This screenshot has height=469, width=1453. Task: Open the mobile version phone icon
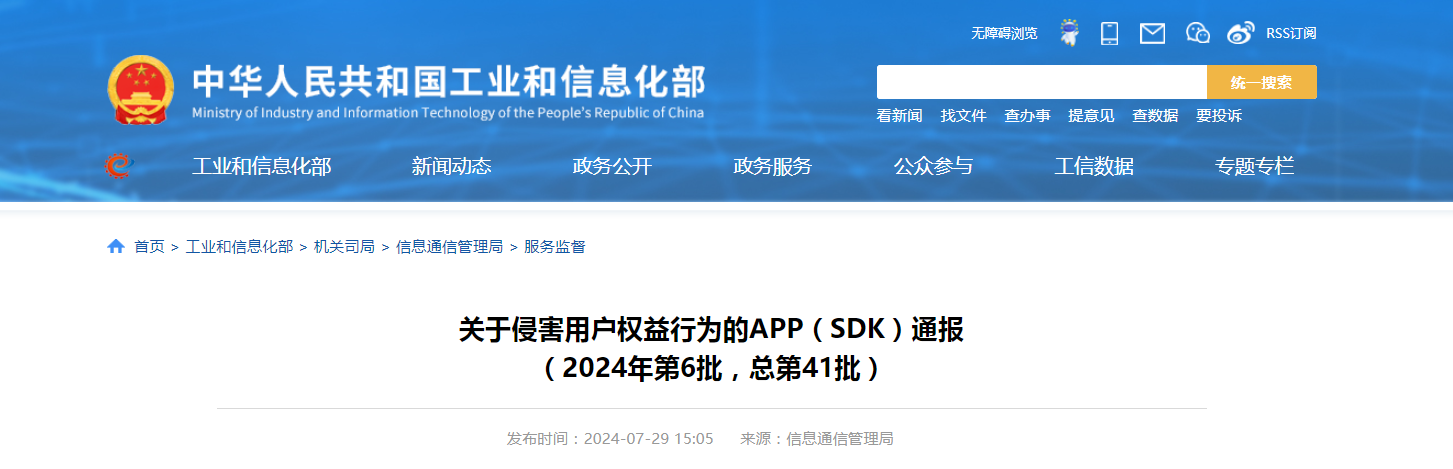pos(1109,33)
